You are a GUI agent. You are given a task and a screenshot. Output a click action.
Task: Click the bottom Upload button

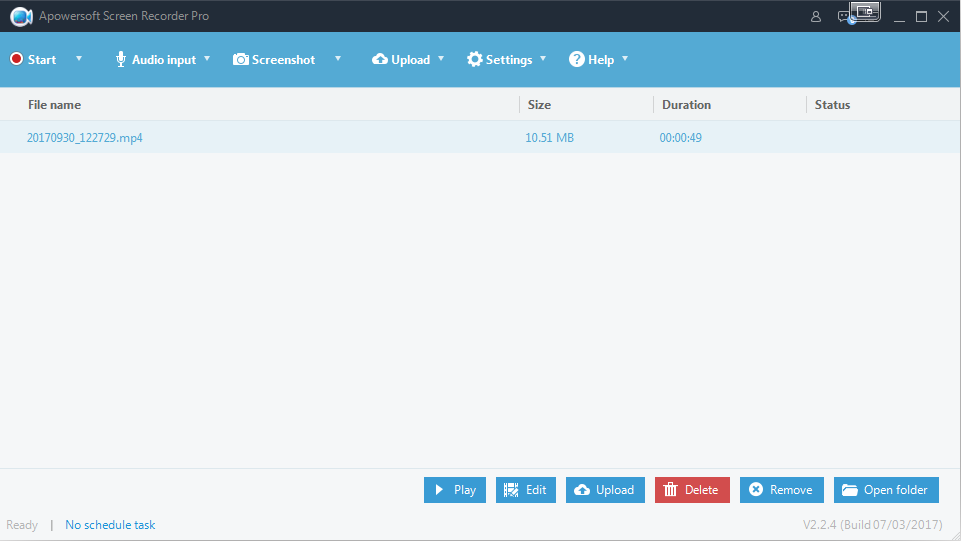pyautogui.click(x=605, y=490)
